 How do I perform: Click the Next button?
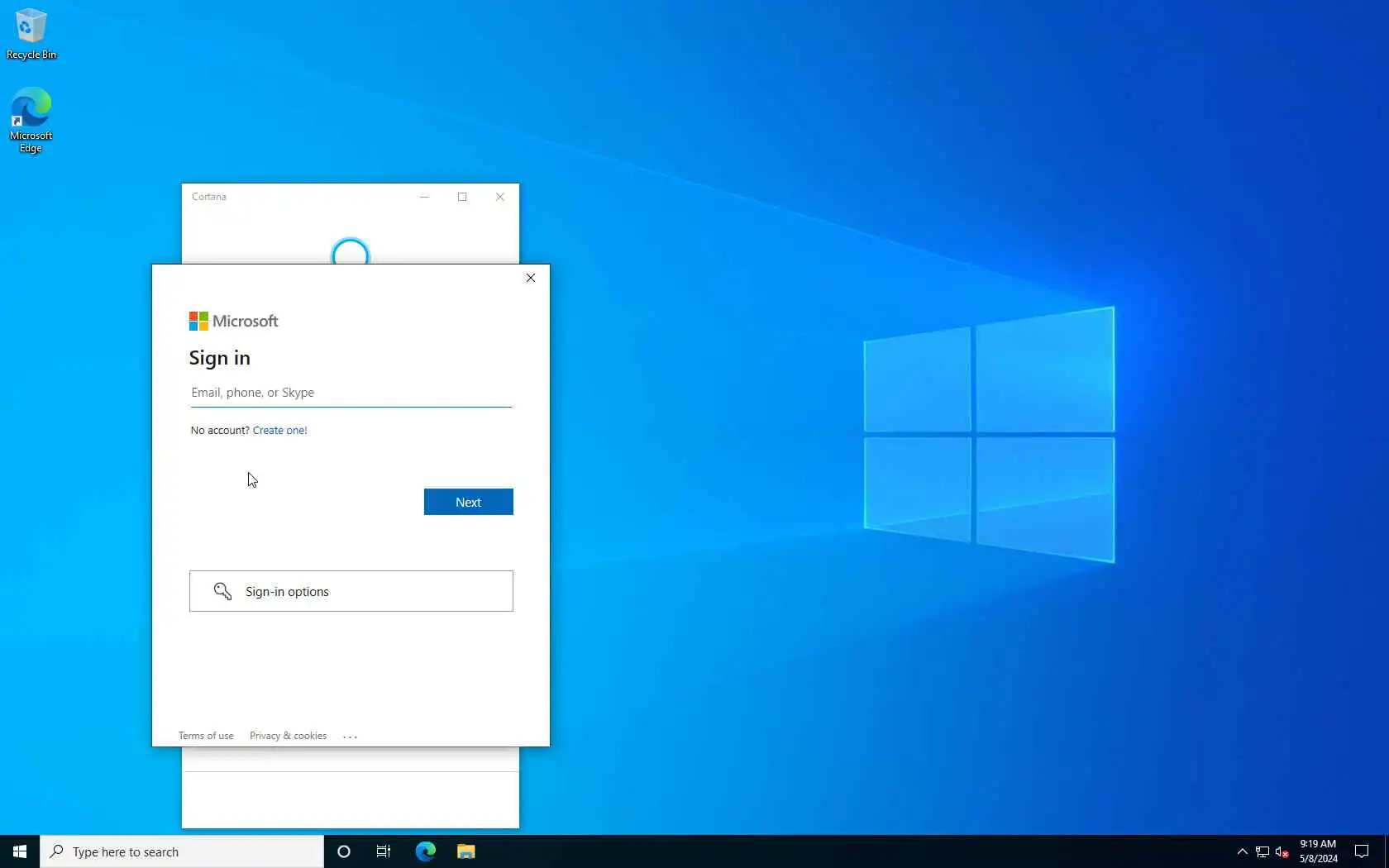click(468, 502)
